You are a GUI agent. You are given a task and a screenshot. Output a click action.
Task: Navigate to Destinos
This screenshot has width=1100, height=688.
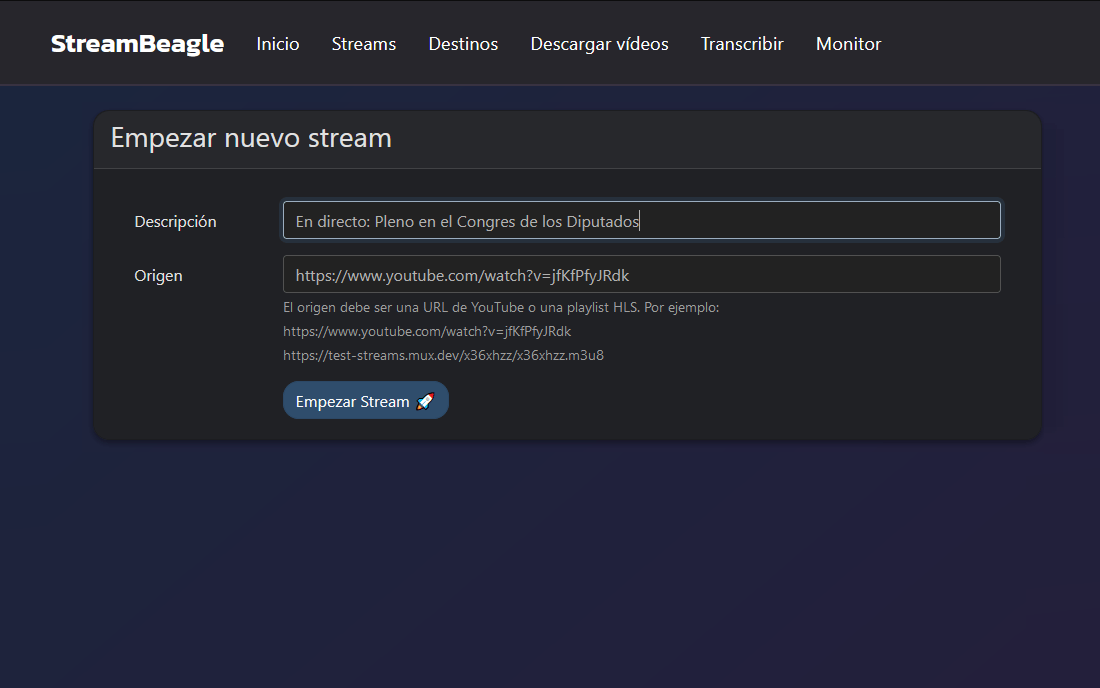463,44
